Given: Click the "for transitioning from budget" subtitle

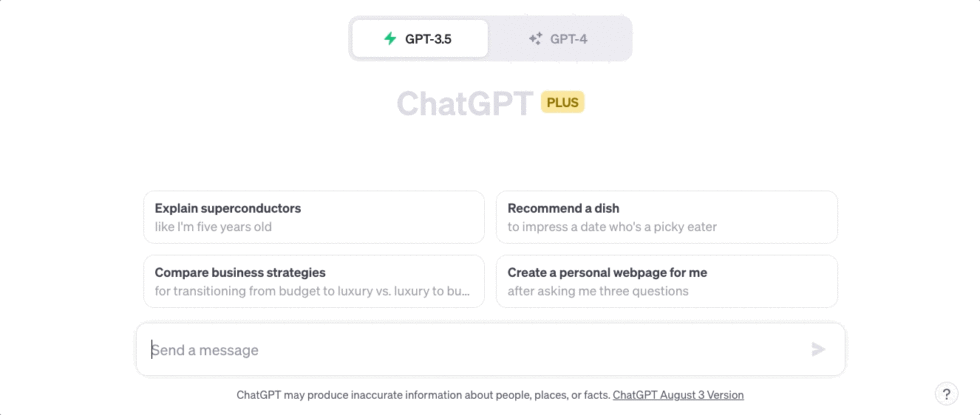Looking at the screenshot, I should point(312,292).
